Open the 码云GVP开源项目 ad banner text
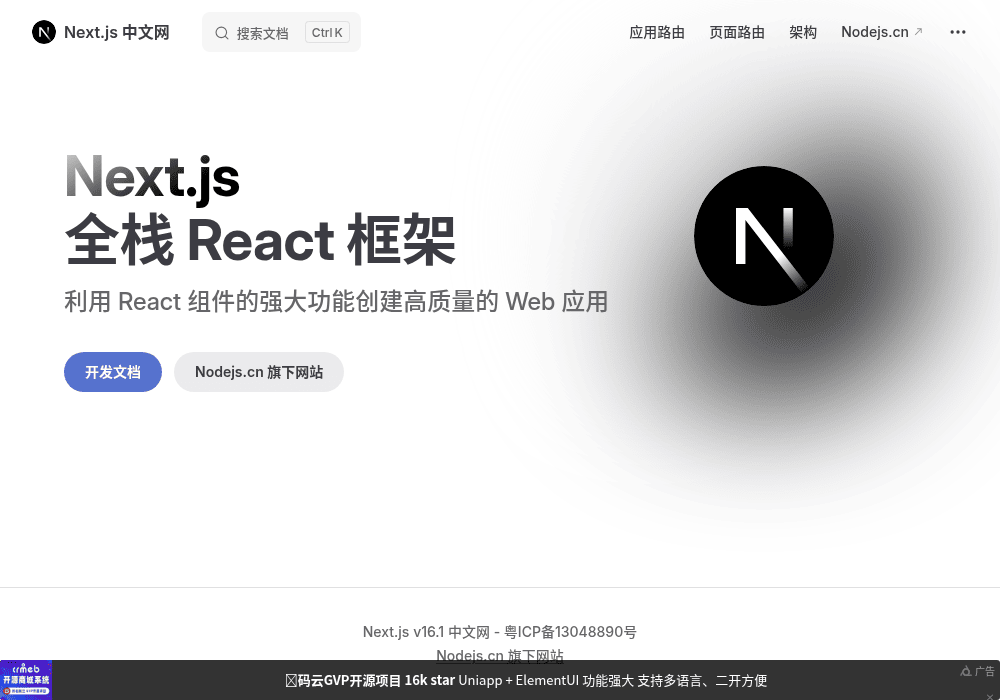The height and width of the screenshot is (700, 1000). click(526, 680)
